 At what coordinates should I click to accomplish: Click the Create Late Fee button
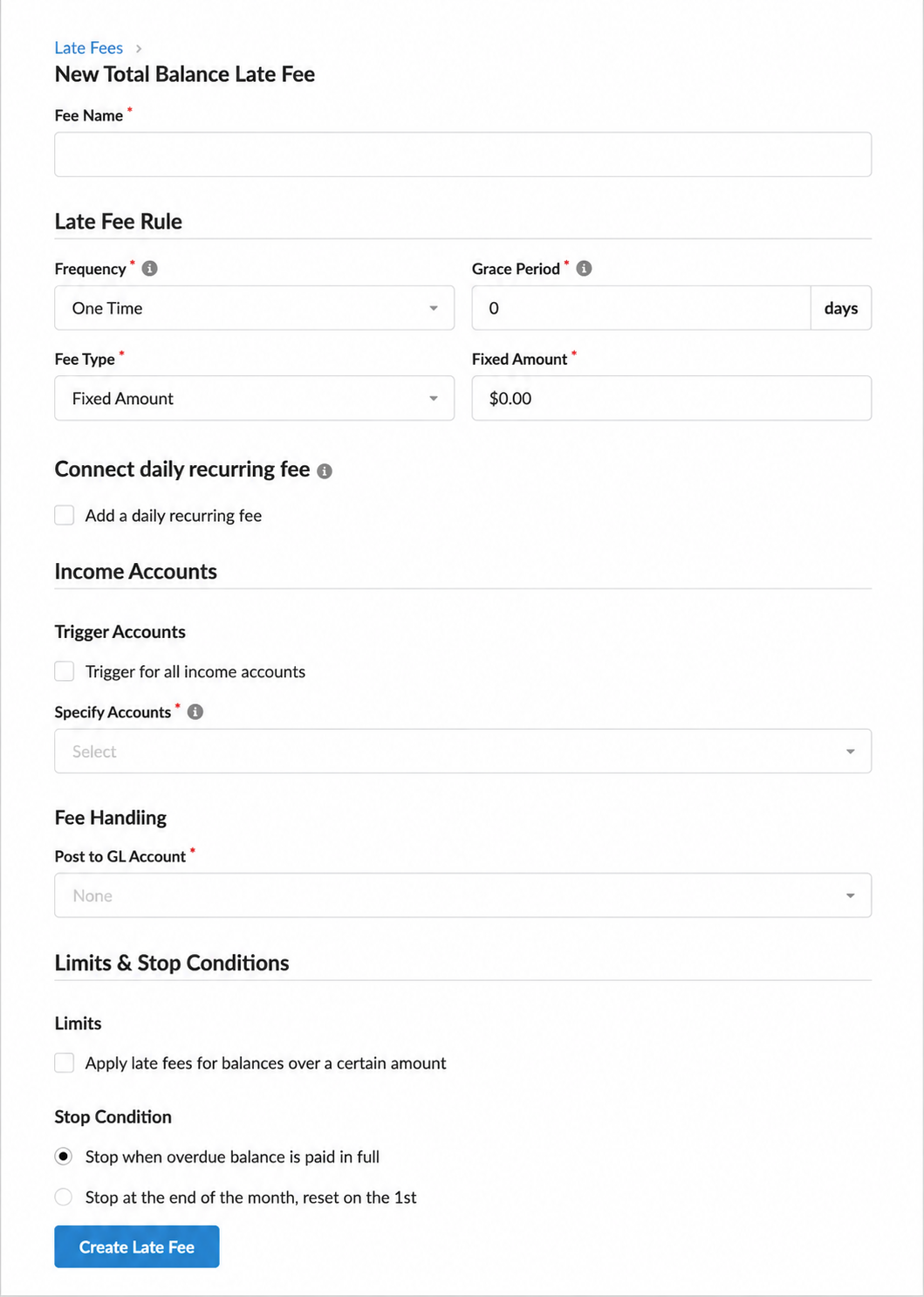[137, 1246]
